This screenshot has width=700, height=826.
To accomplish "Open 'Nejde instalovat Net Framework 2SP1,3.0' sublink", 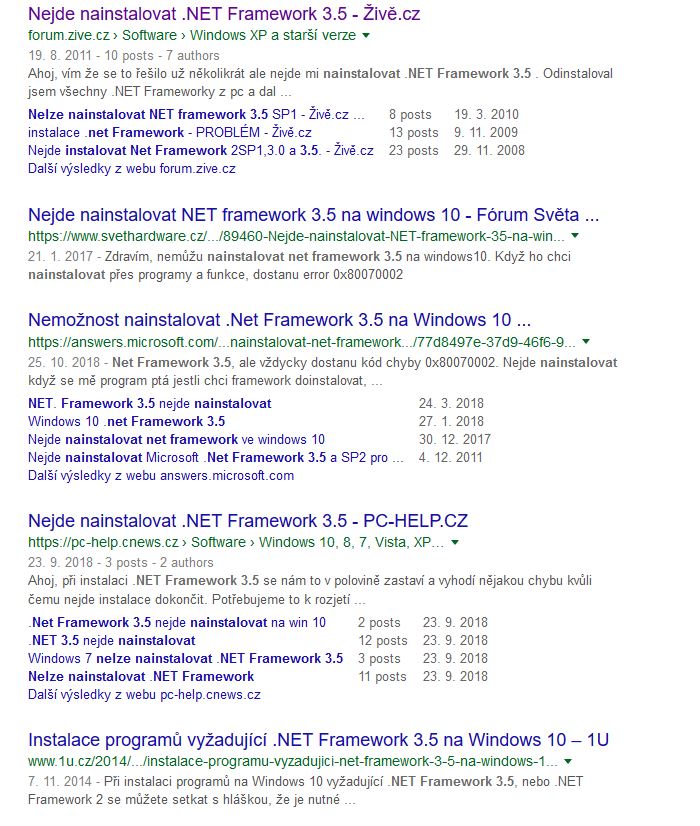I will coord(201,150).
